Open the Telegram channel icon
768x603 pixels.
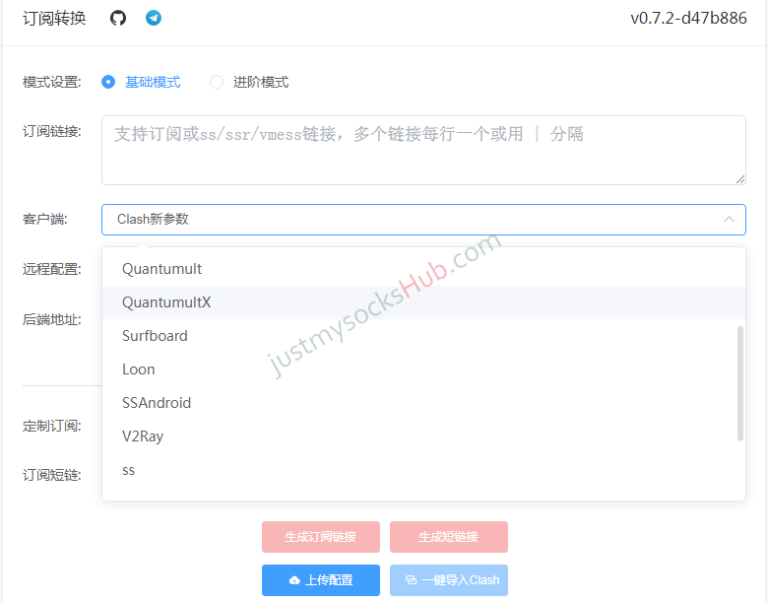pos(153,18)
